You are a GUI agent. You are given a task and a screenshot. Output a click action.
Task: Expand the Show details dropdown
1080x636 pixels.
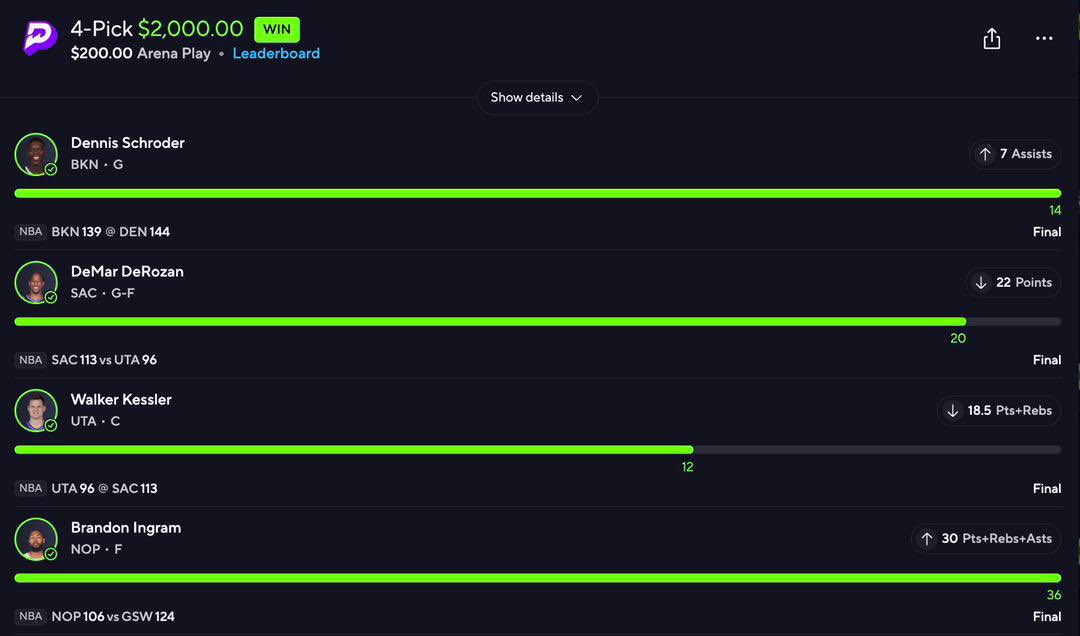tap(537, 97)
